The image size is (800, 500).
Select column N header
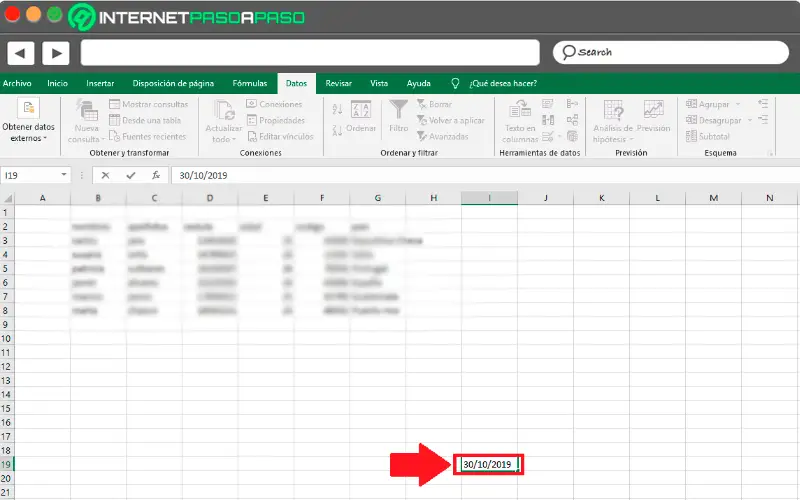(769, 198)
